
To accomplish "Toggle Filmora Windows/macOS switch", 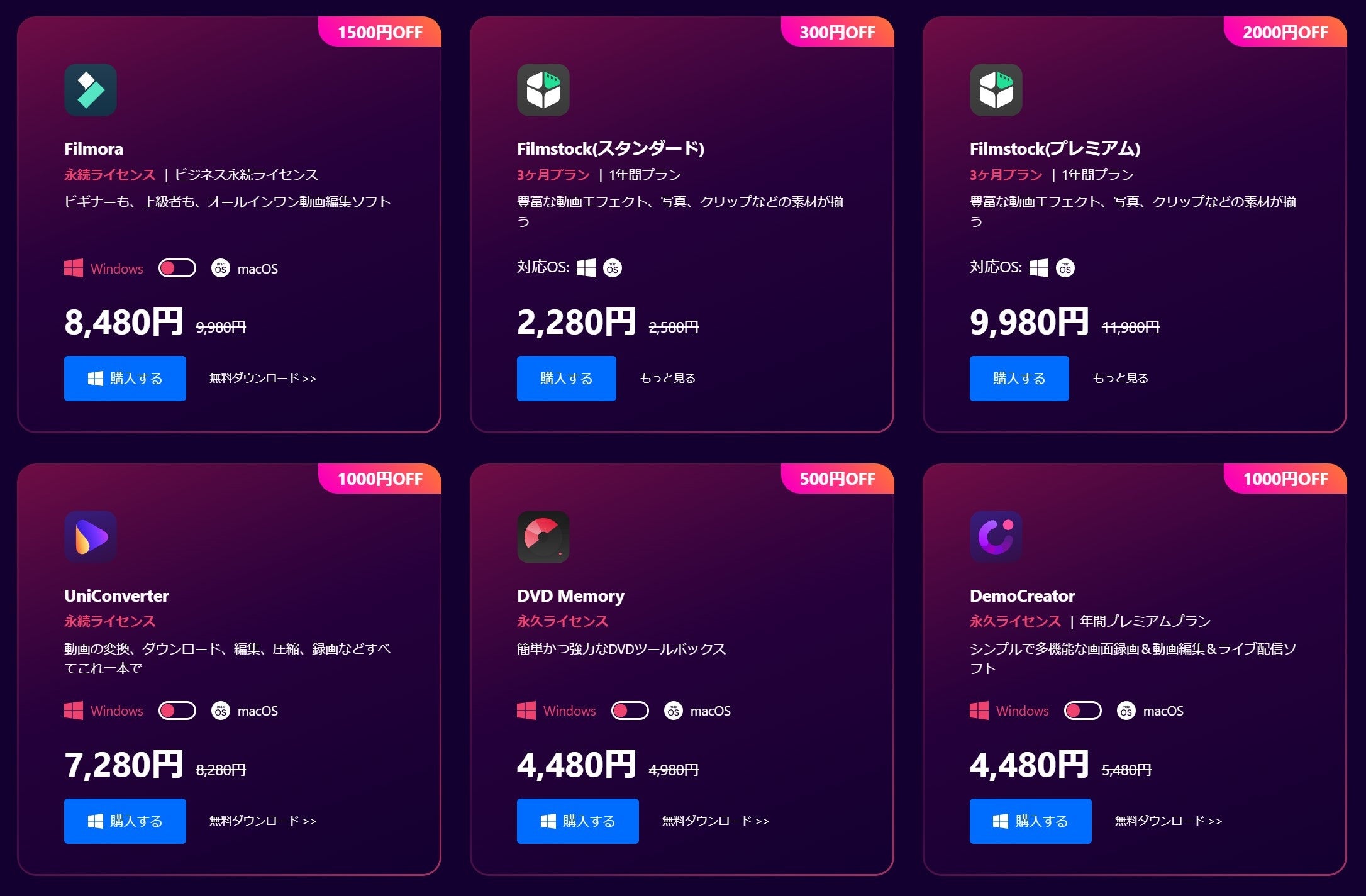I will (x=177, y=268).
